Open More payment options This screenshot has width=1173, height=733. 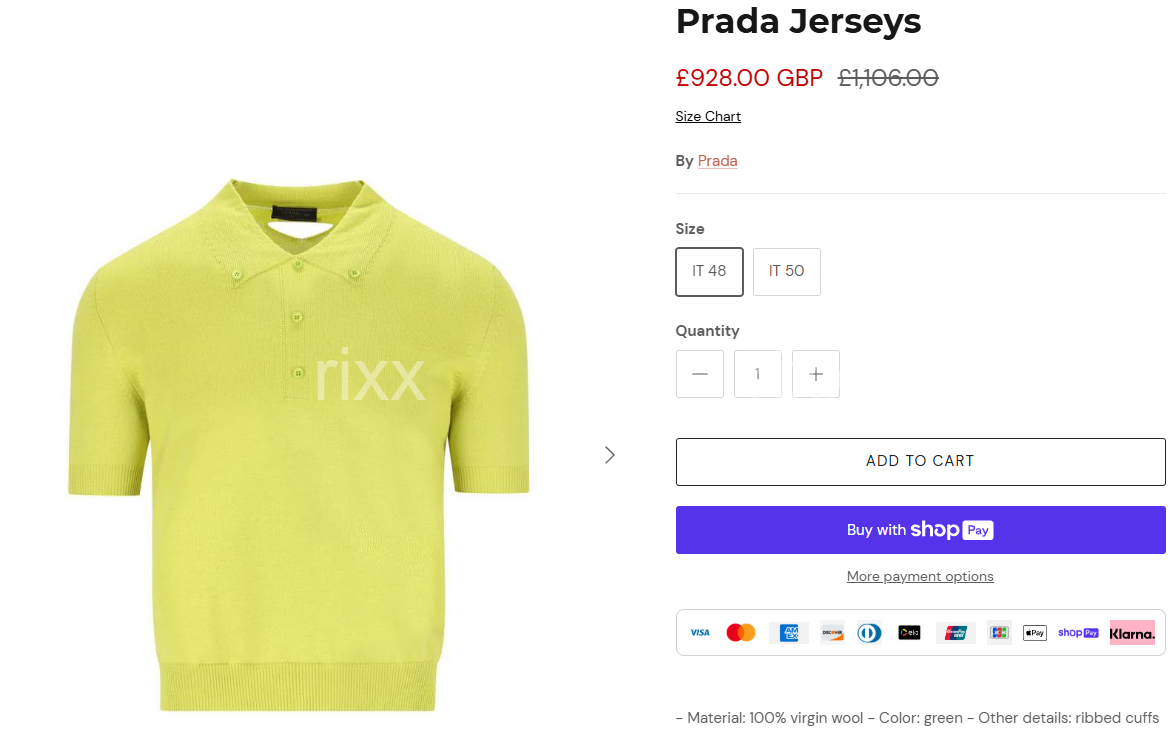(920, 576)
